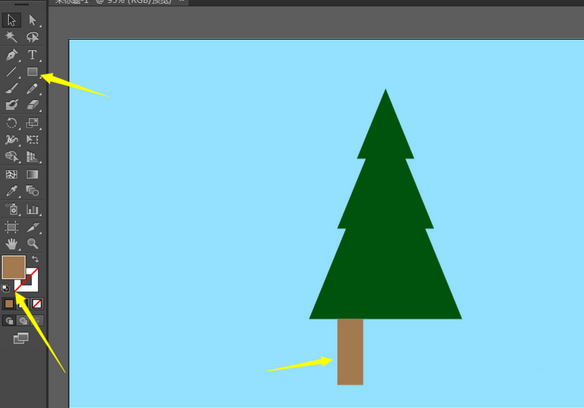
Task: Select the Symbol Sprayer tool
Action: [12, 209]
